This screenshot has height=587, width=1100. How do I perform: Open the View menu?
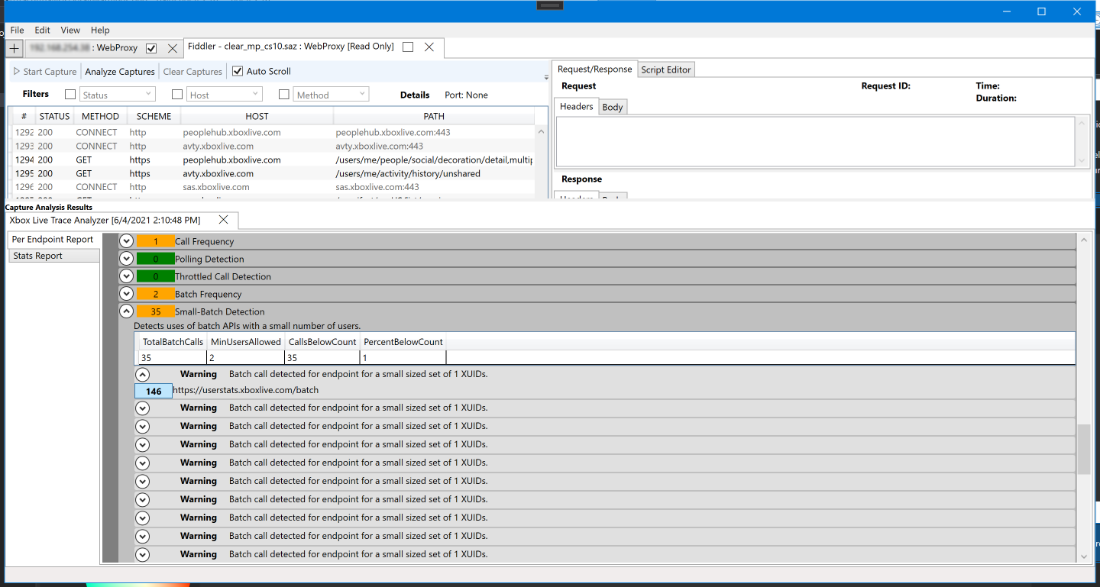(x=70, y=30)
